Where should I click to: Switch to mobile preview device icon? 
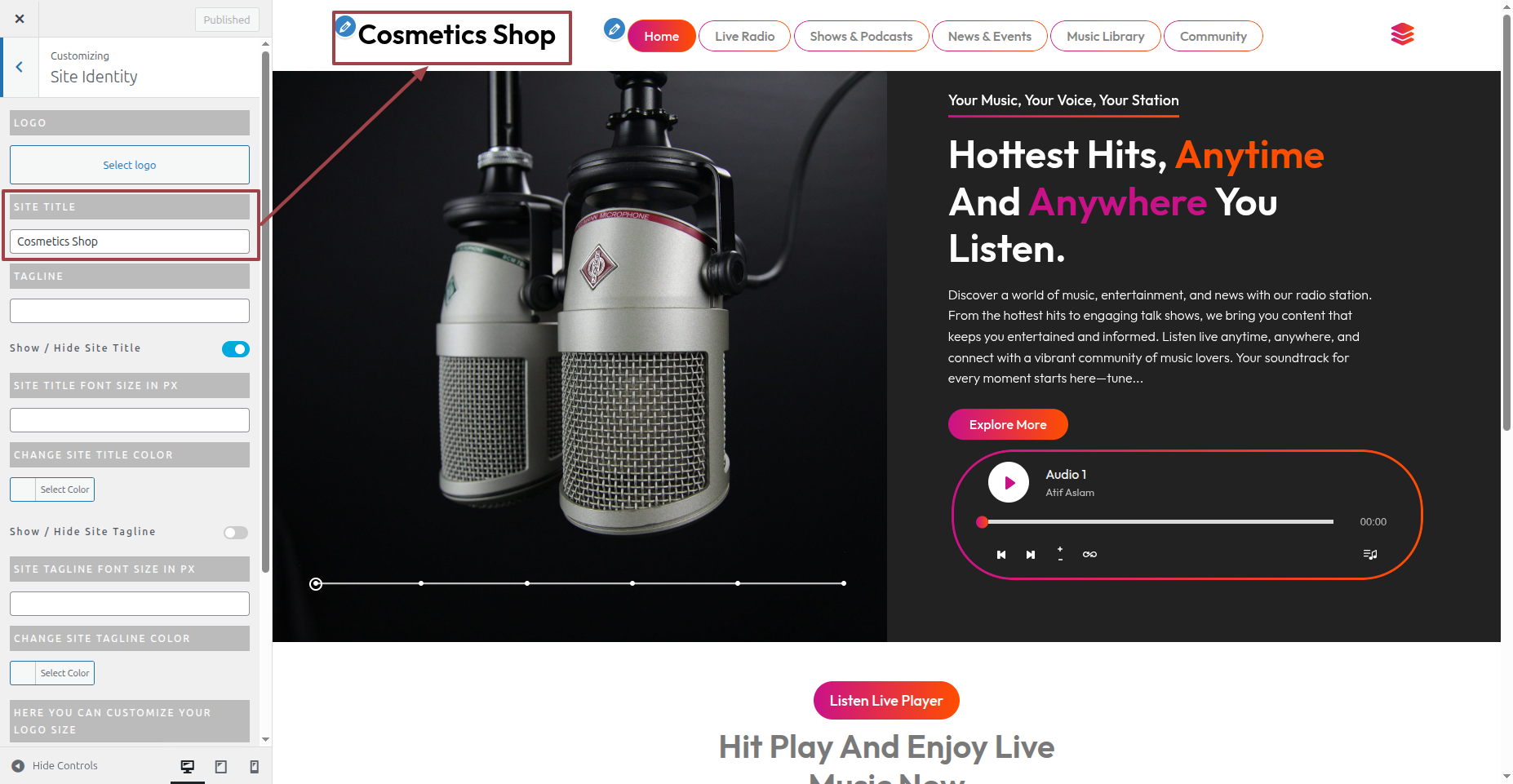[x=255, y=766]
